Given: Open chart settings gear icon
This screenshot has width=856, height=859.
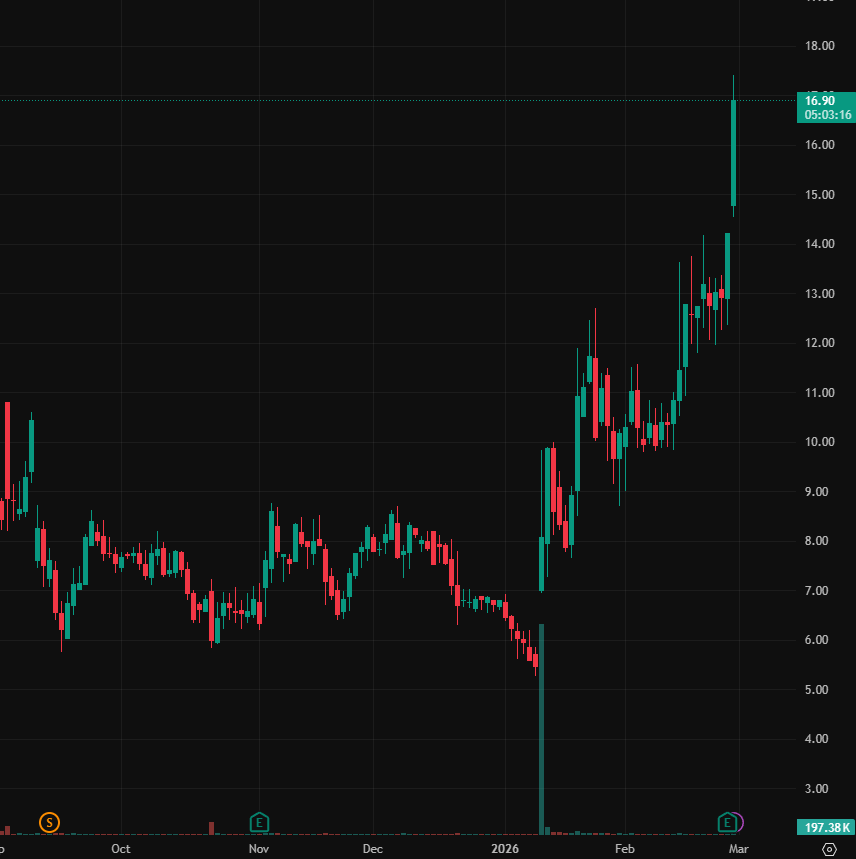Looking at the screenshot, I should [830, 849].
